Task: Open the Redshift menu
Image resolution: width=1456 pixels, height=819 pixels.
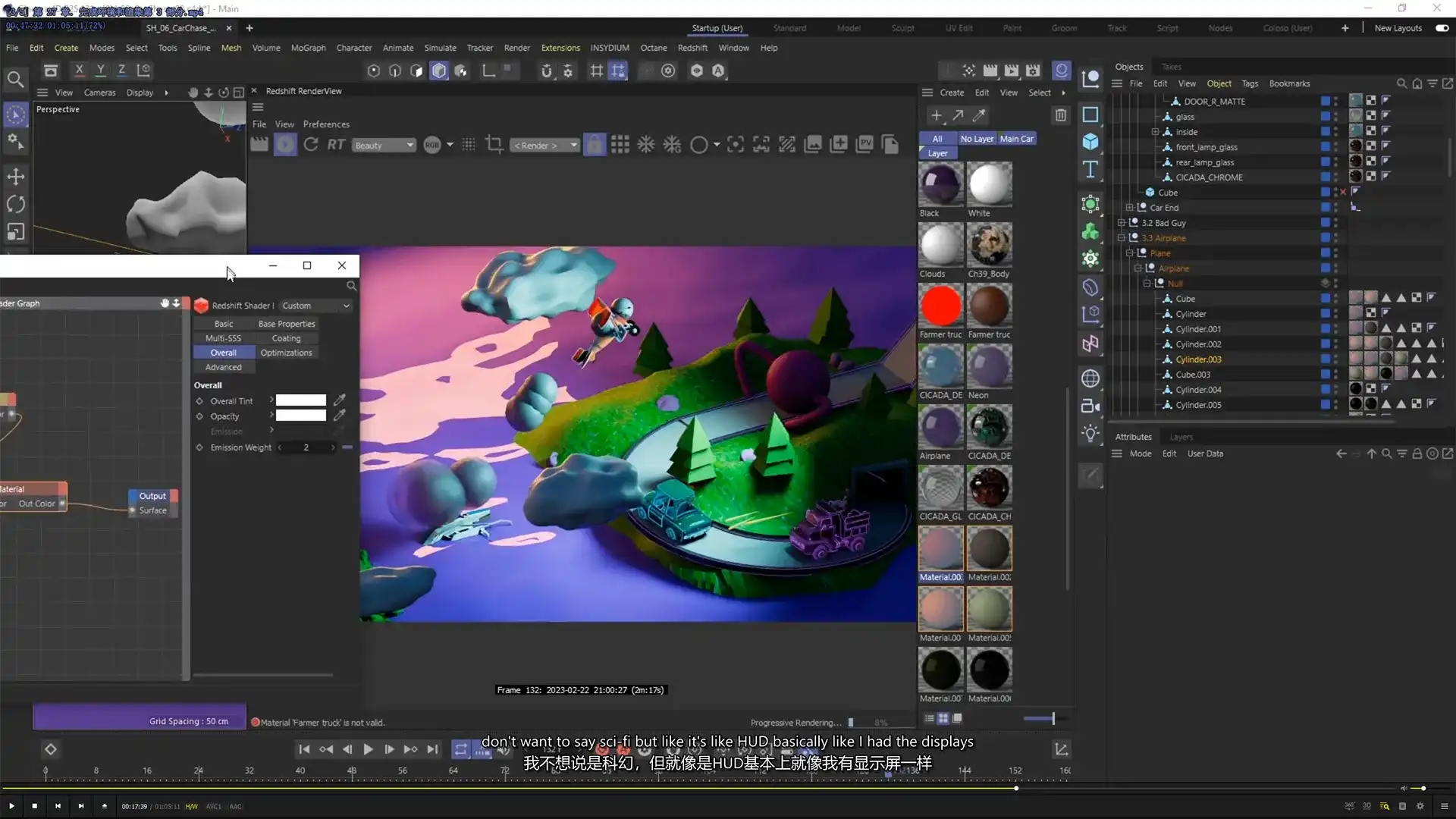Action: point(692,47)
